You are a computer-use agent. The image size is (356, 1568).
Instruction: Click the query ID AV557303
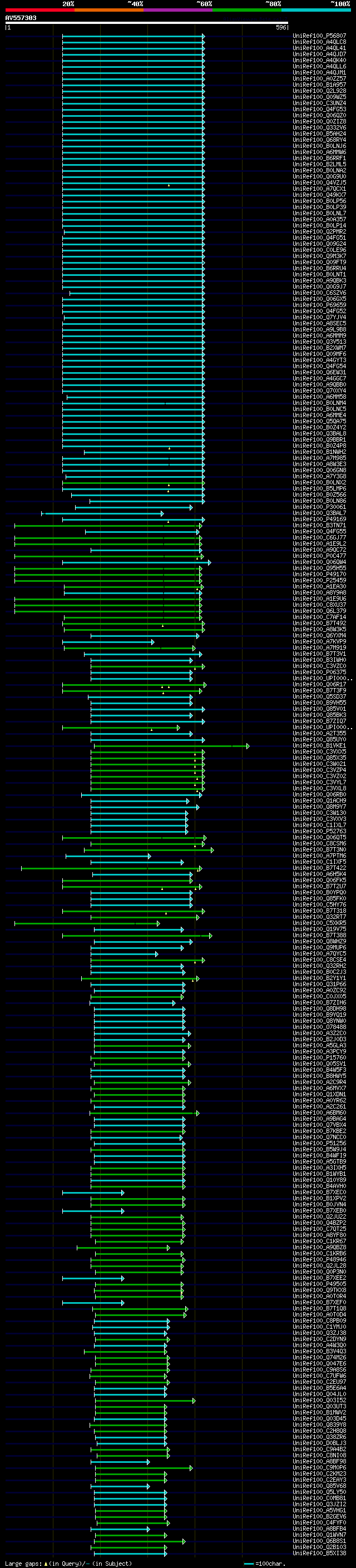click(21, 18)
